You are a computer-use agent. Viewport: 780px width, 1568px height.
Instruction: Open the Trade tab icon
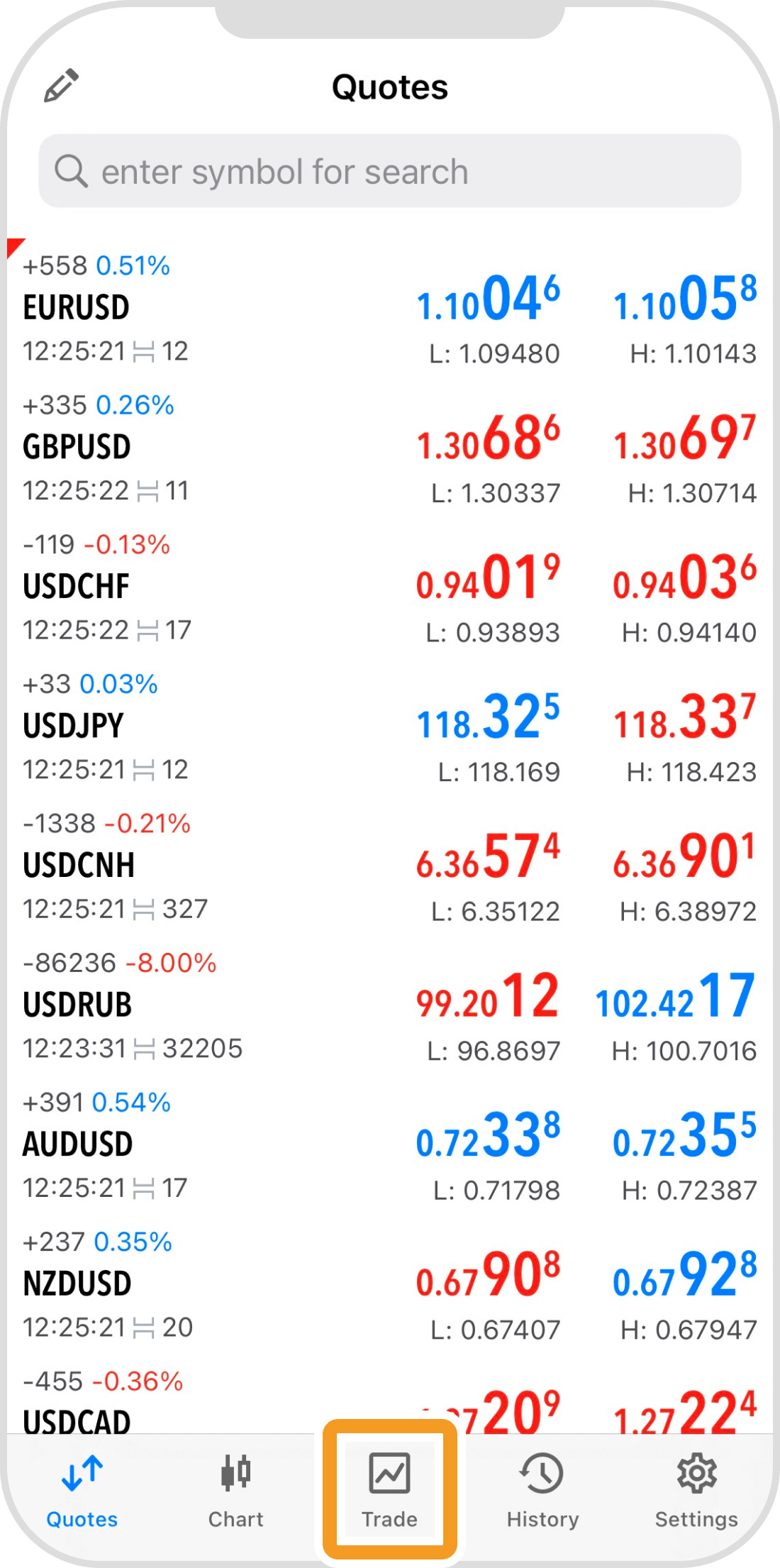(x=389, y=1474)
